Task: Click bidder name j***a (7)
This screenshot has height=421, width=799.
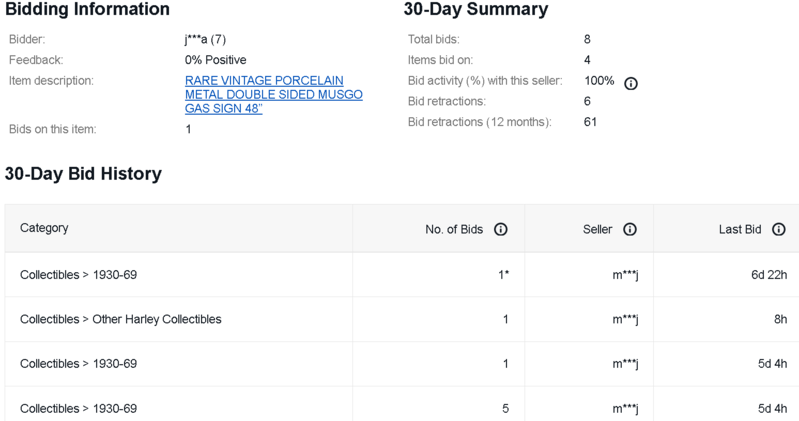Action: point(205,39)
